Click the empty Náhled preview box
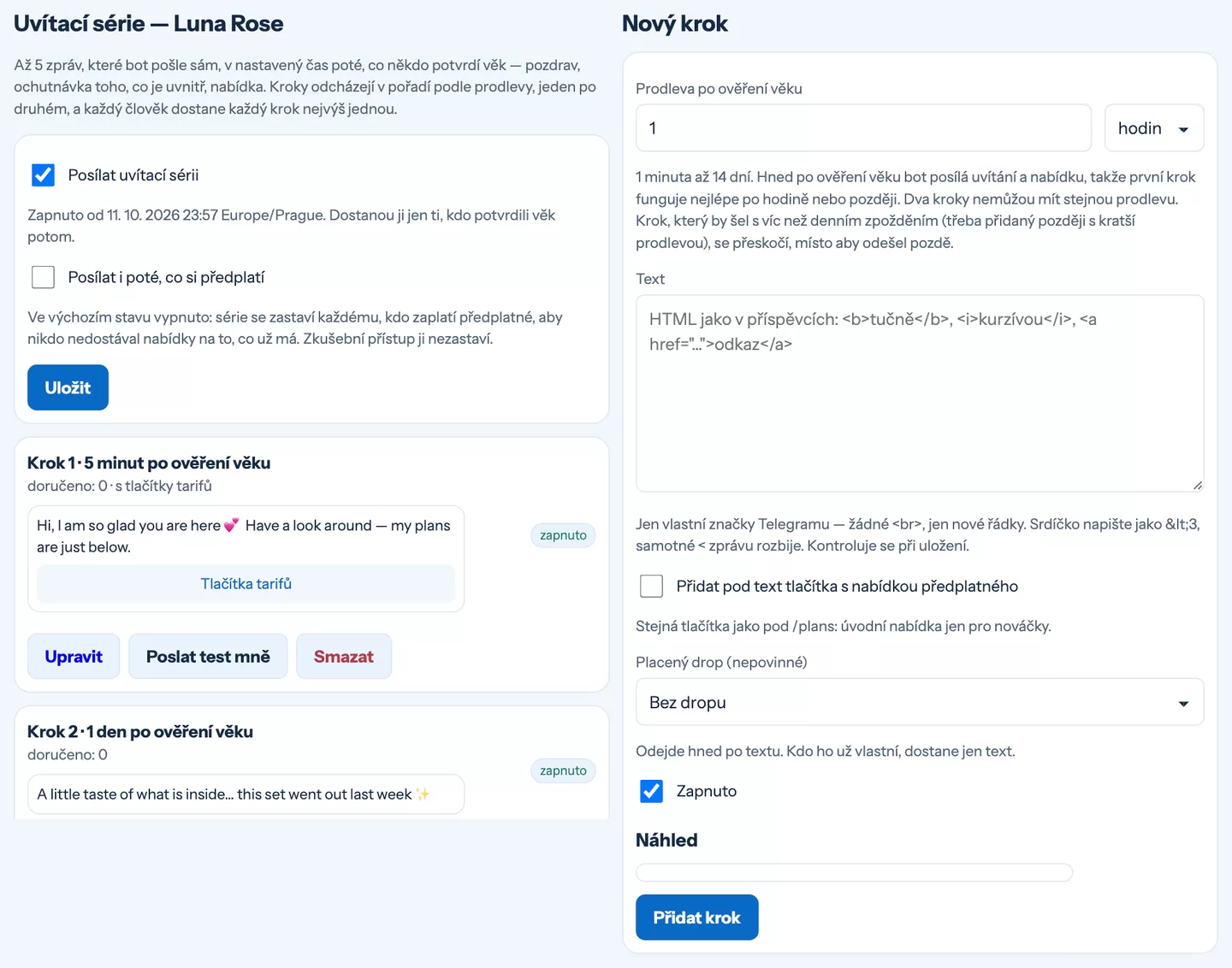The height and width of the screenshot is (968, 1232). pyautogui.click(x=854, y=872)
